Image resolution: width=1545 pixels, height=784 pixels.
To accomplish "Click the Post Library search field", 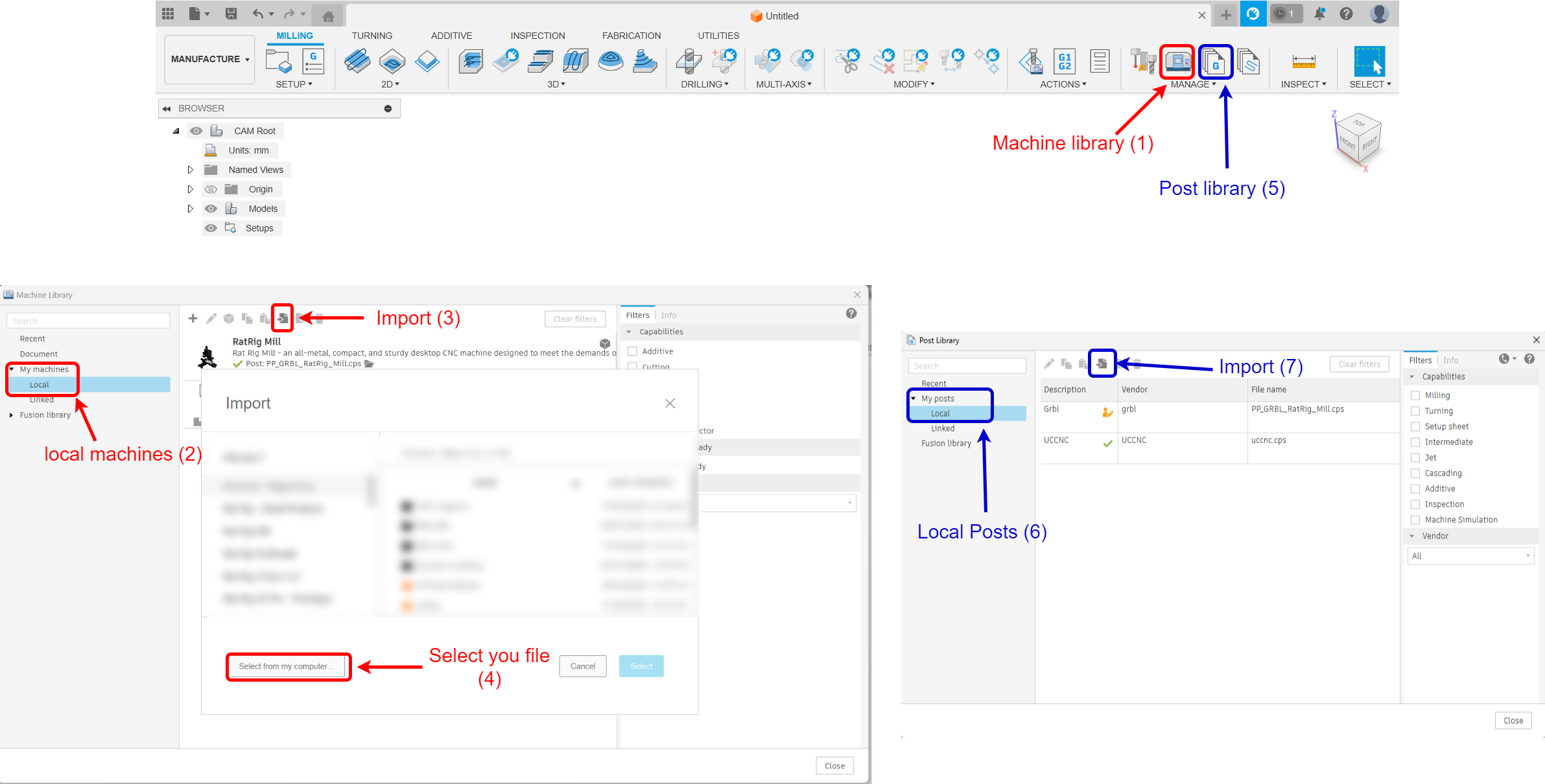I will [967, 366].
